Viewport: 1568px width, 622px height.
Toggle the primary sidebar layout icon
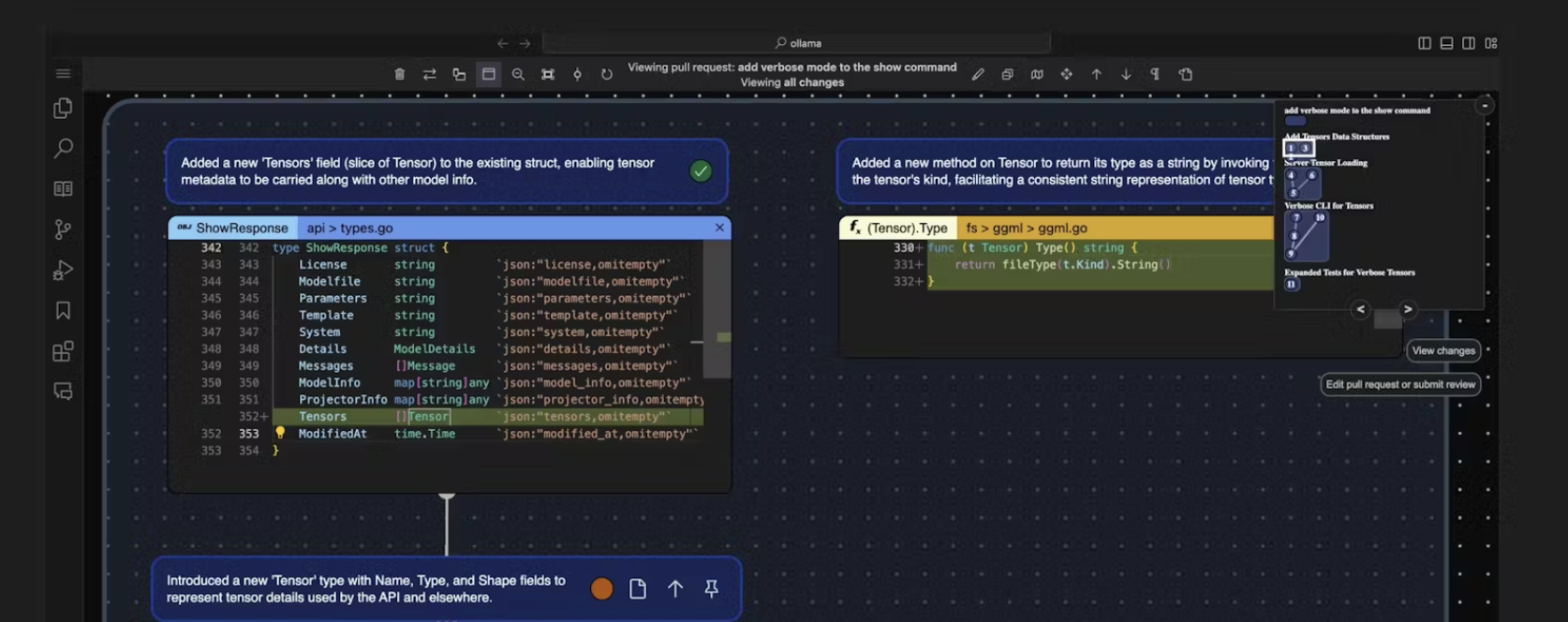tap(1424, 43)
